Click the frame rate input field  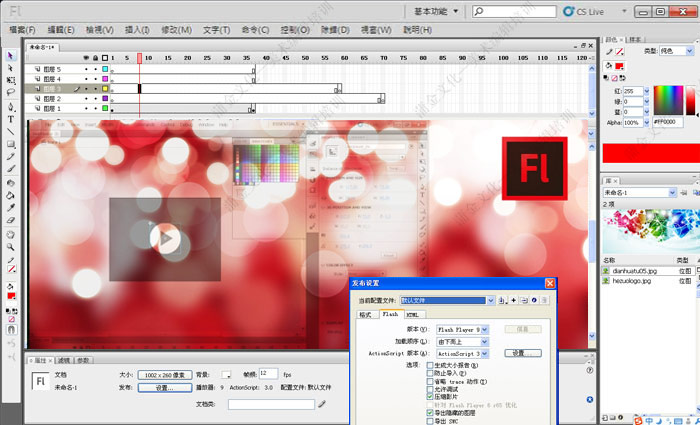click(268, 374)
